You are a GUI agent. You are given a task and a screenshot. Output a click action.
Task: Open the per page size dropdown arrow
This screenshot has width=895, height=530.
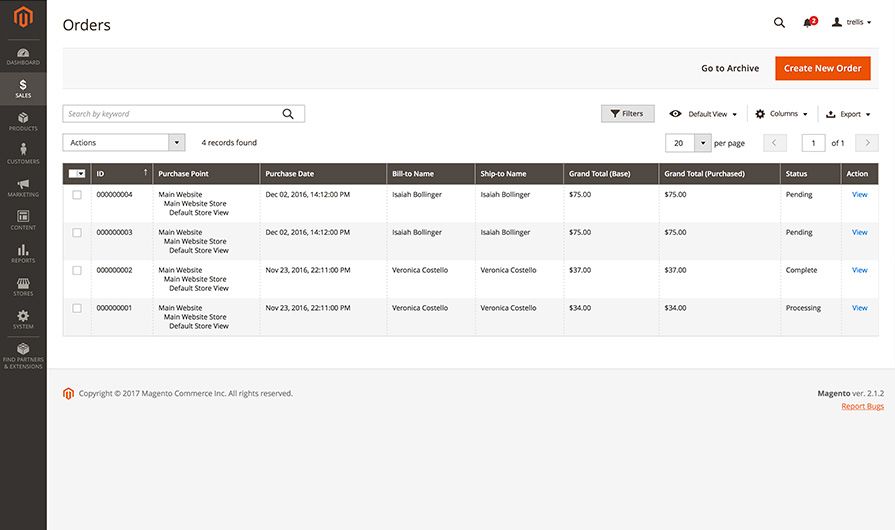[x=703, y=143]
